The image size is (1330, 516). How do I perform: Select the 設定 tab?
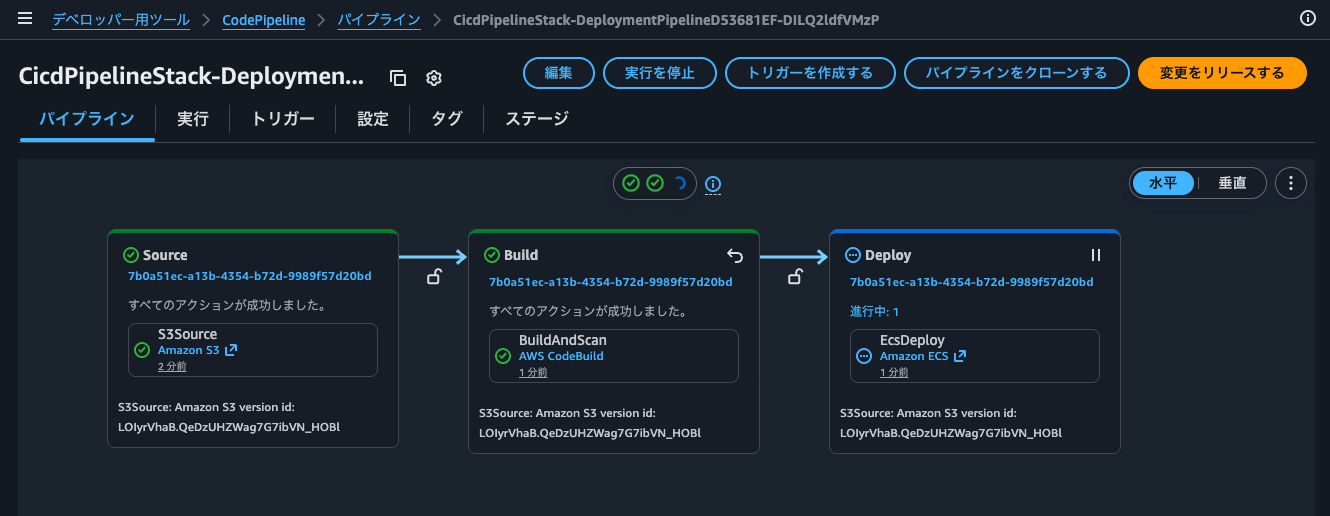tap(373, 119)
